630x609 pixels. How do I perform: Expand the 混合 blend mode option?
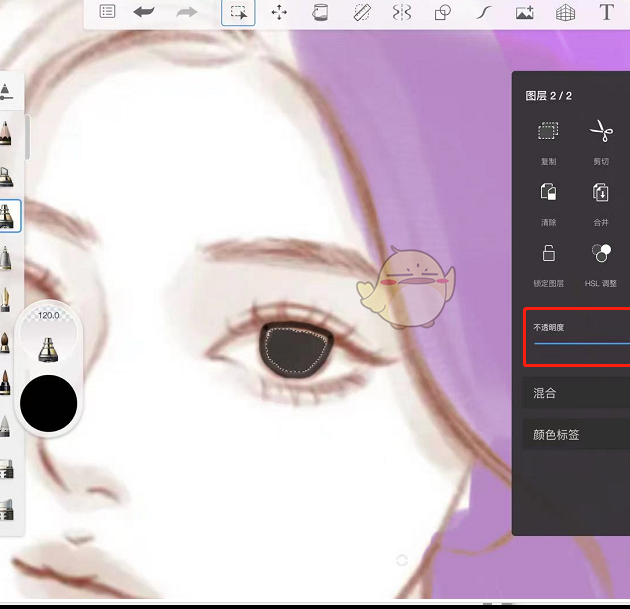tap(576, 393)
